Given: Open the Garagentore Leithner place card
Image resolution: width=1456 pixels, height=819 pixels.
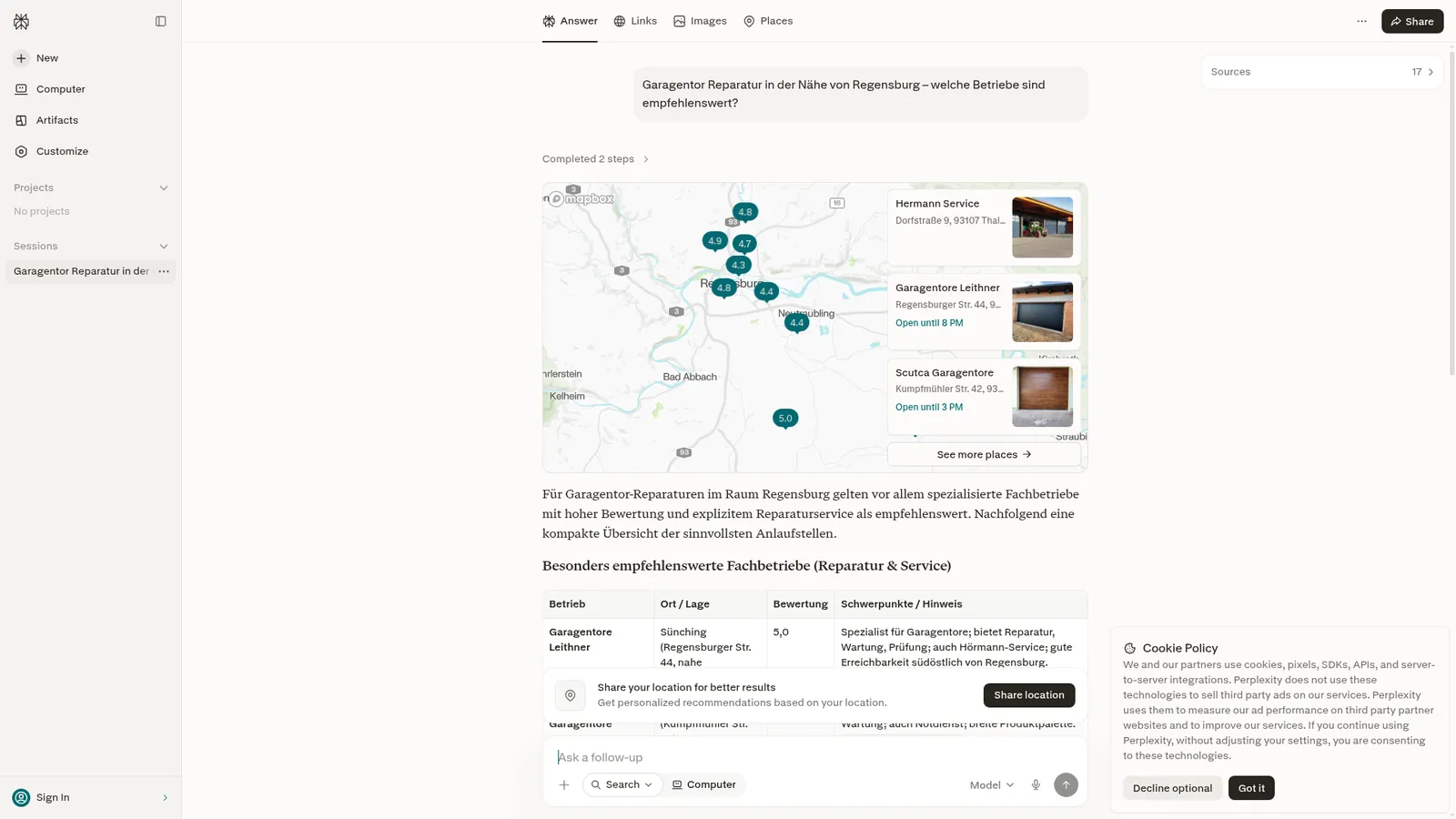Looking at the screenshot, I should [x=984, y=312].
